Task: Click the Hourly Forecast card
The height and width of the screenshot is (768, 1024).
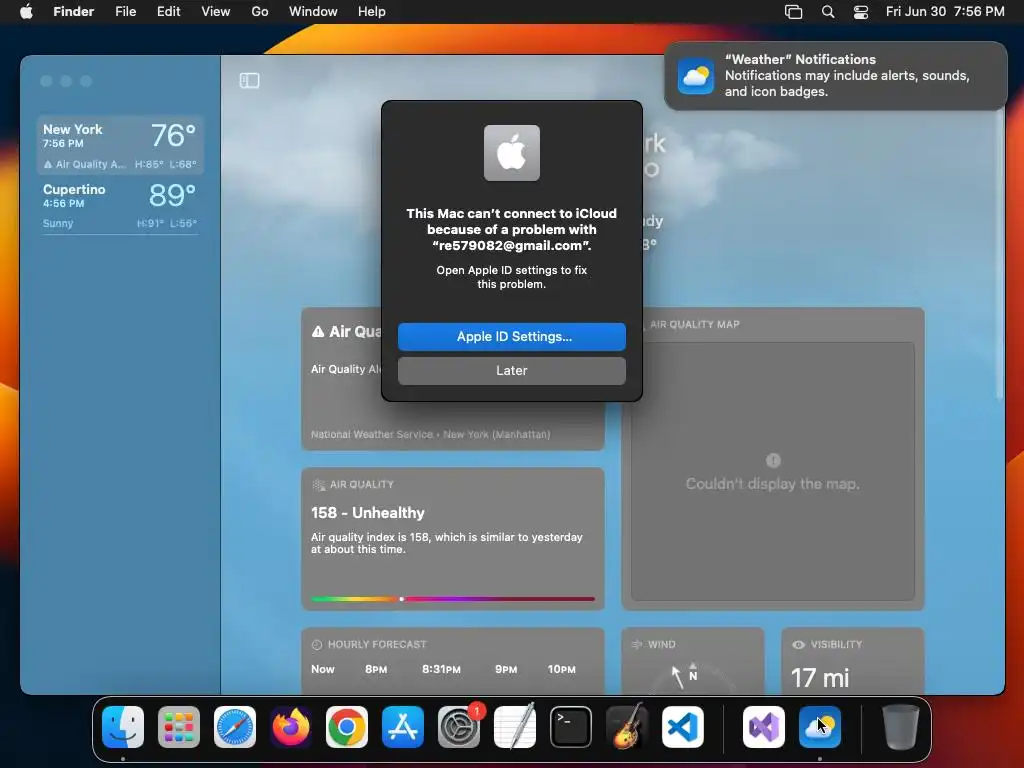Action: pyautogui.click(x=453, y=661)
